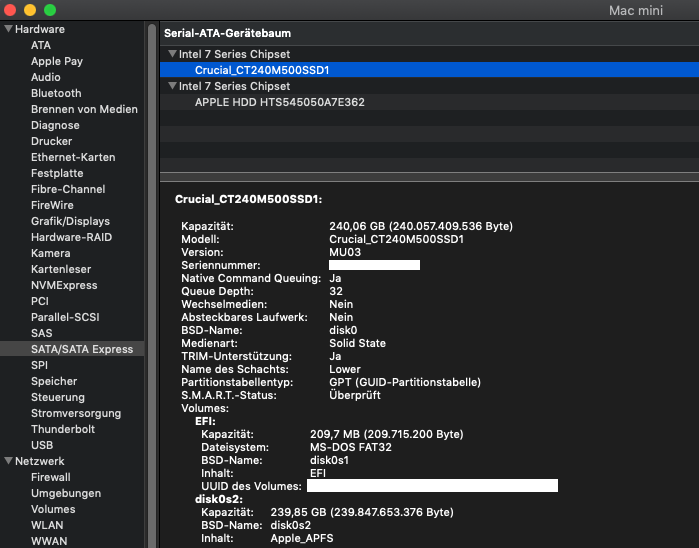Click the BSD-Name value disk0
699x548 pixels.
point(343,330)
